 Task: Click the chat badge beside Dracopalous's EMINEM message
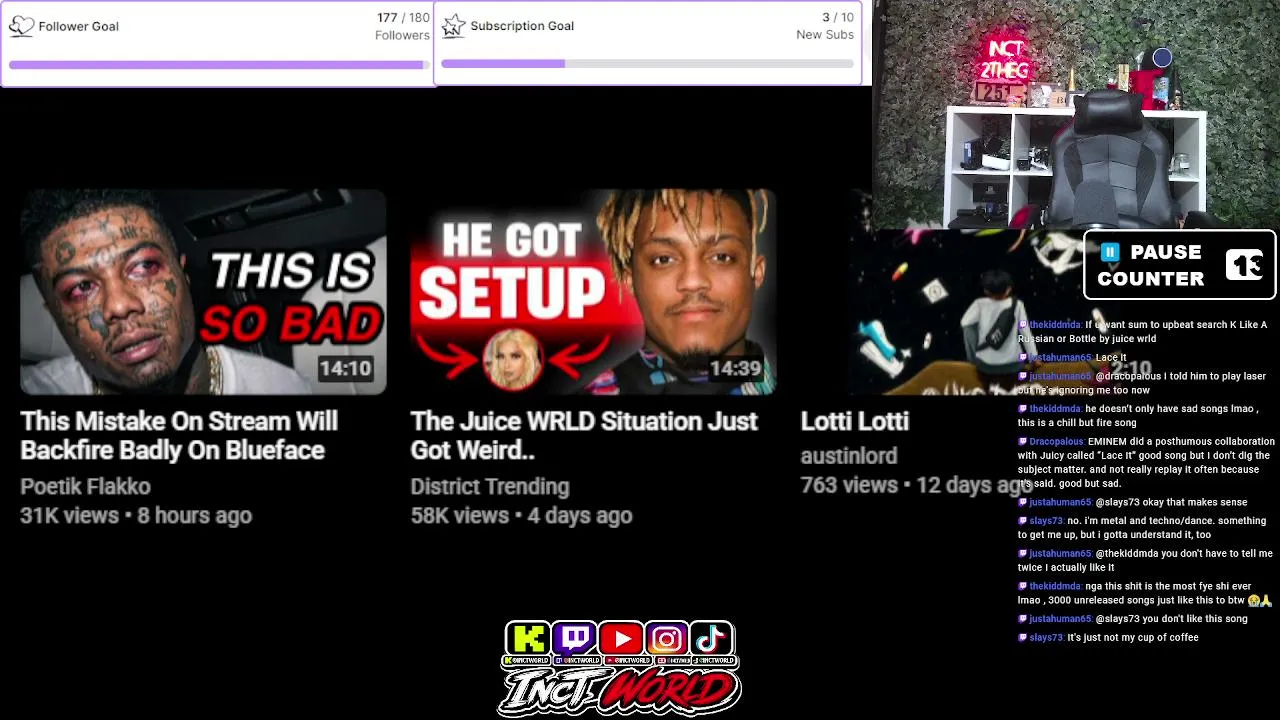1023,442
